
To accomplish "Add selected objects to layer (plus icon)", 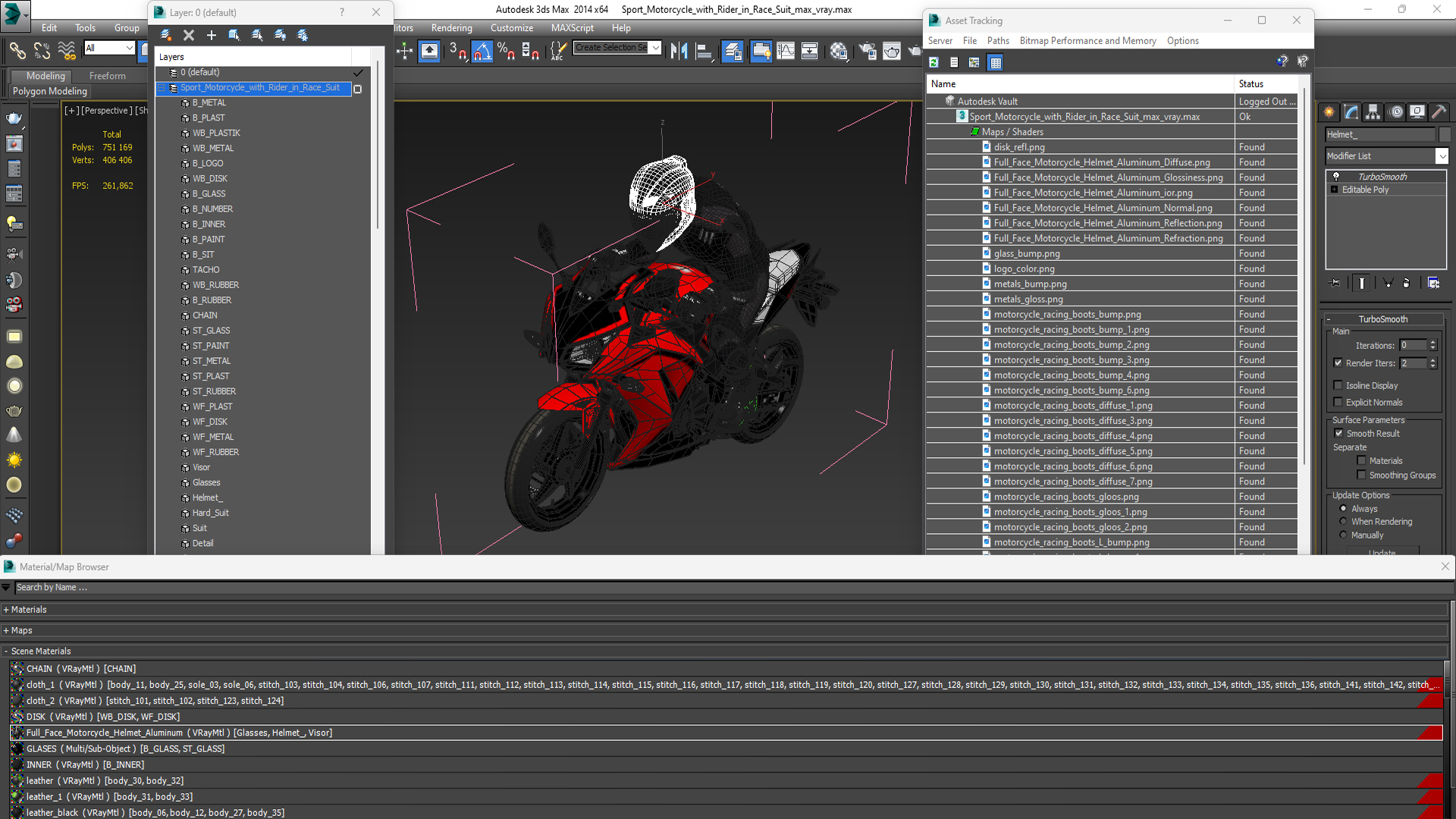I will (212, 35).
